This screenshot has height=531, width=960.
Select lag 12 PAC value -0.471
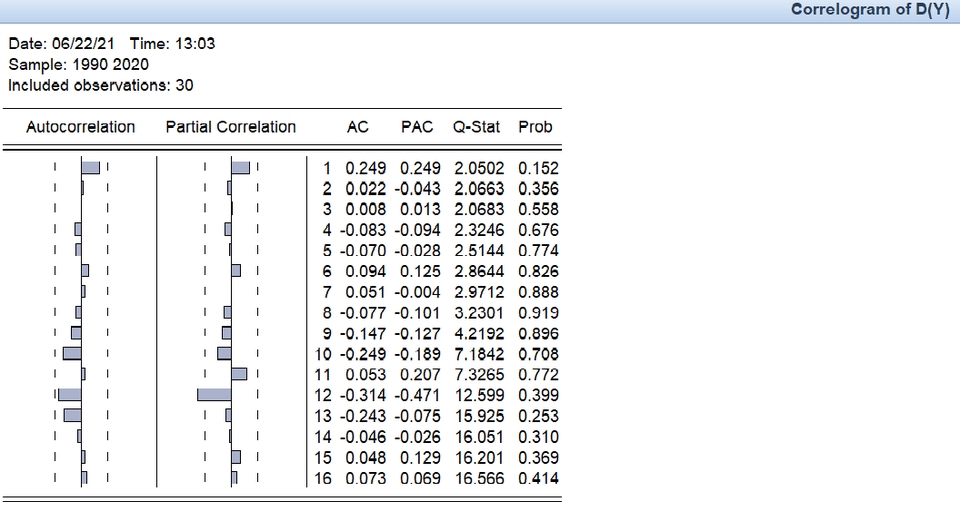pos(418,396)
